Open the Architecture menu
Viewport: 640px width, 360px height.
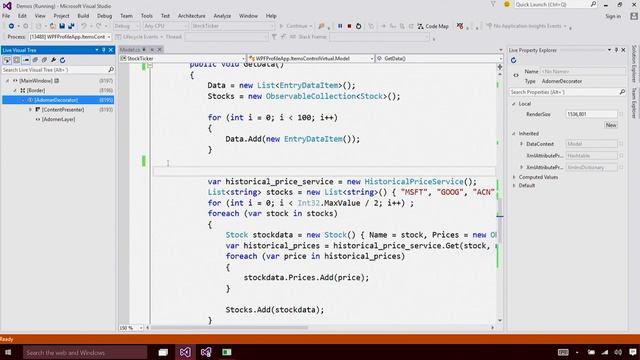[x=191, y=16]
